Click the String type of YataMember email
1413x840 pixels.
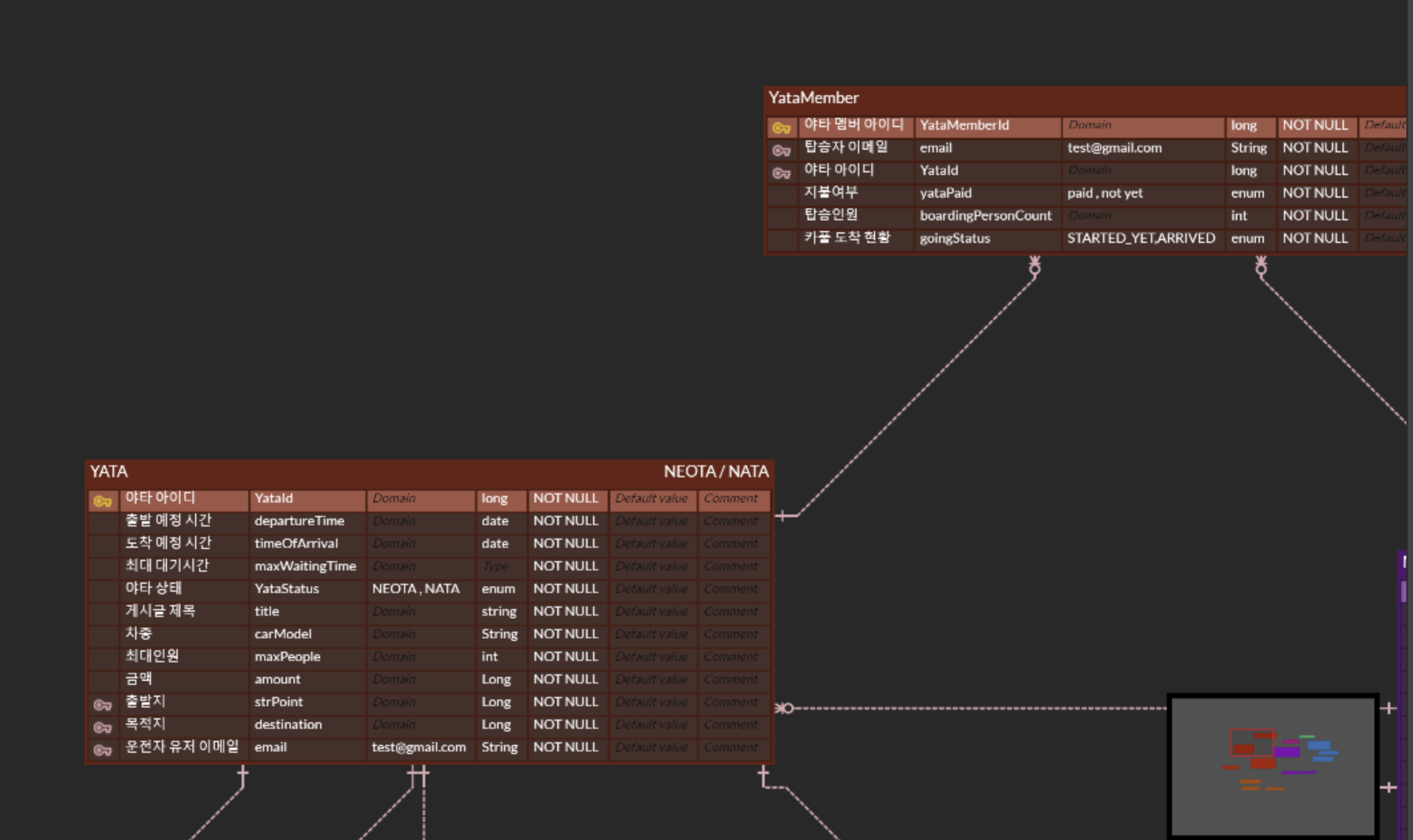click(x=1248, y=148)
